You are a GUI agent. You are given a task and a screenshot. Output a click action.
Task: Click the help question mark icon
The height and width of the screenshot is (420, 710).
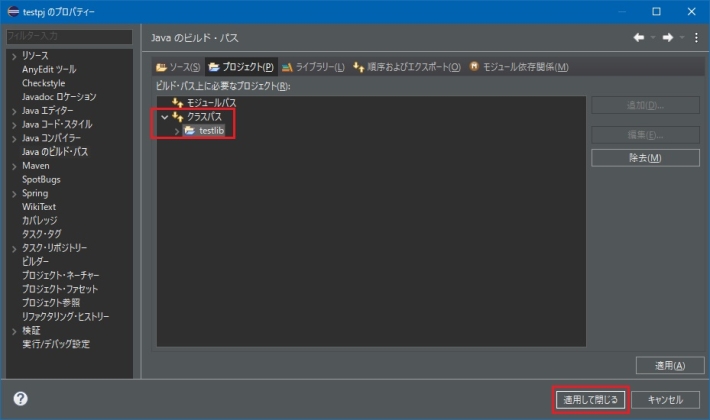coord(20,399)
